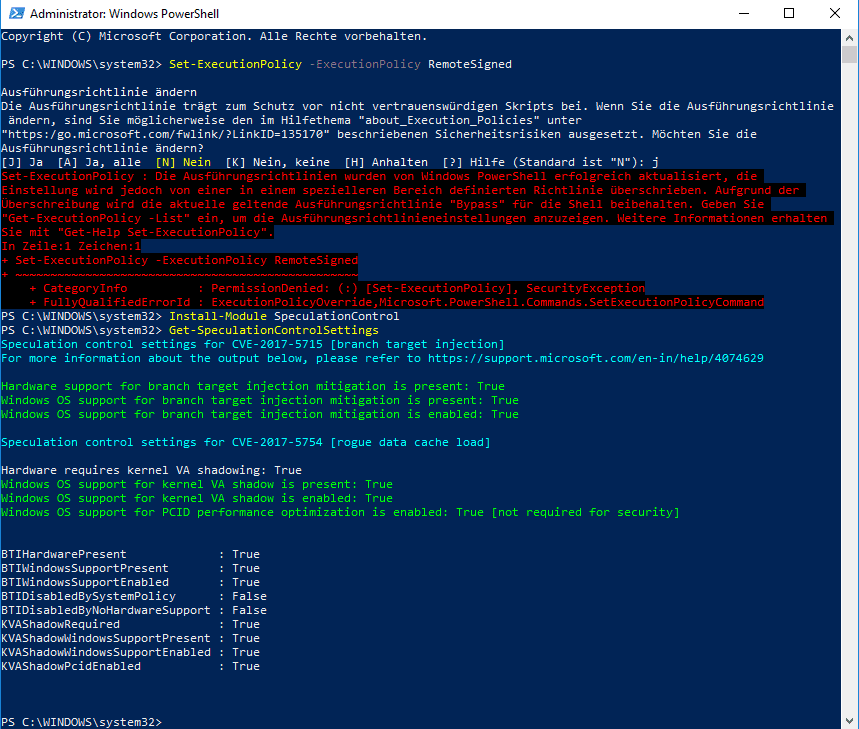Click the scrollbar down arrow
The height and width of the screenshot is (729, 859).
coord(849,721)
